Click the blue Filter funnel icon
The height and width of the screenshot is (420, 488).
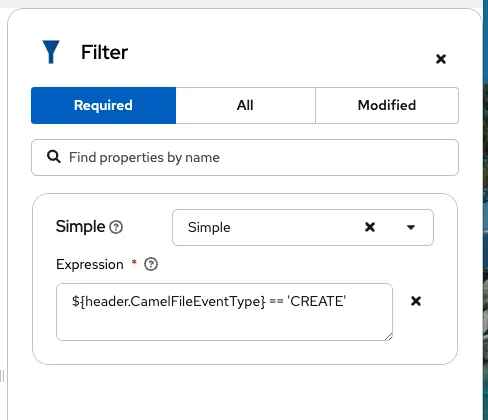click(51, 52)
